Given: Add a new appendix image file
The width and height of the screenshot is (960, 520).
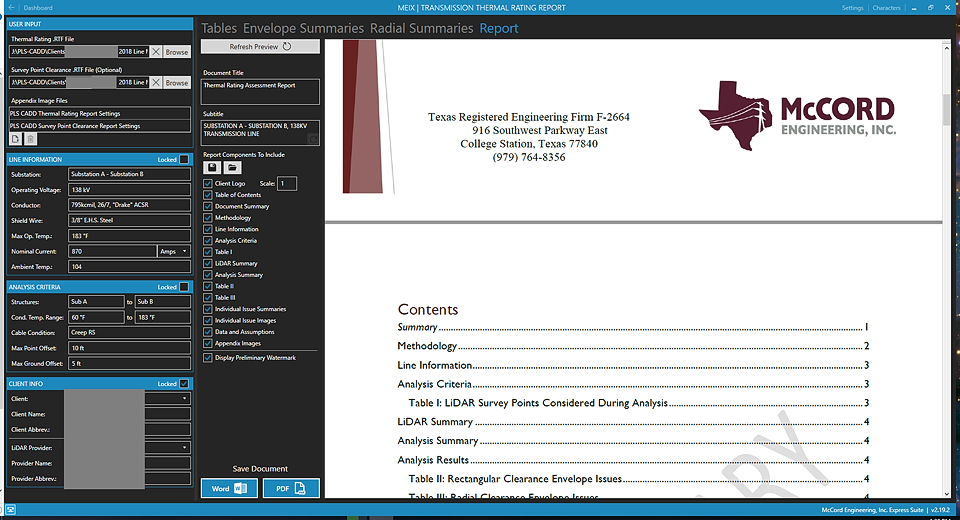Looking at the screenshot, I should [x=15, y=138].
